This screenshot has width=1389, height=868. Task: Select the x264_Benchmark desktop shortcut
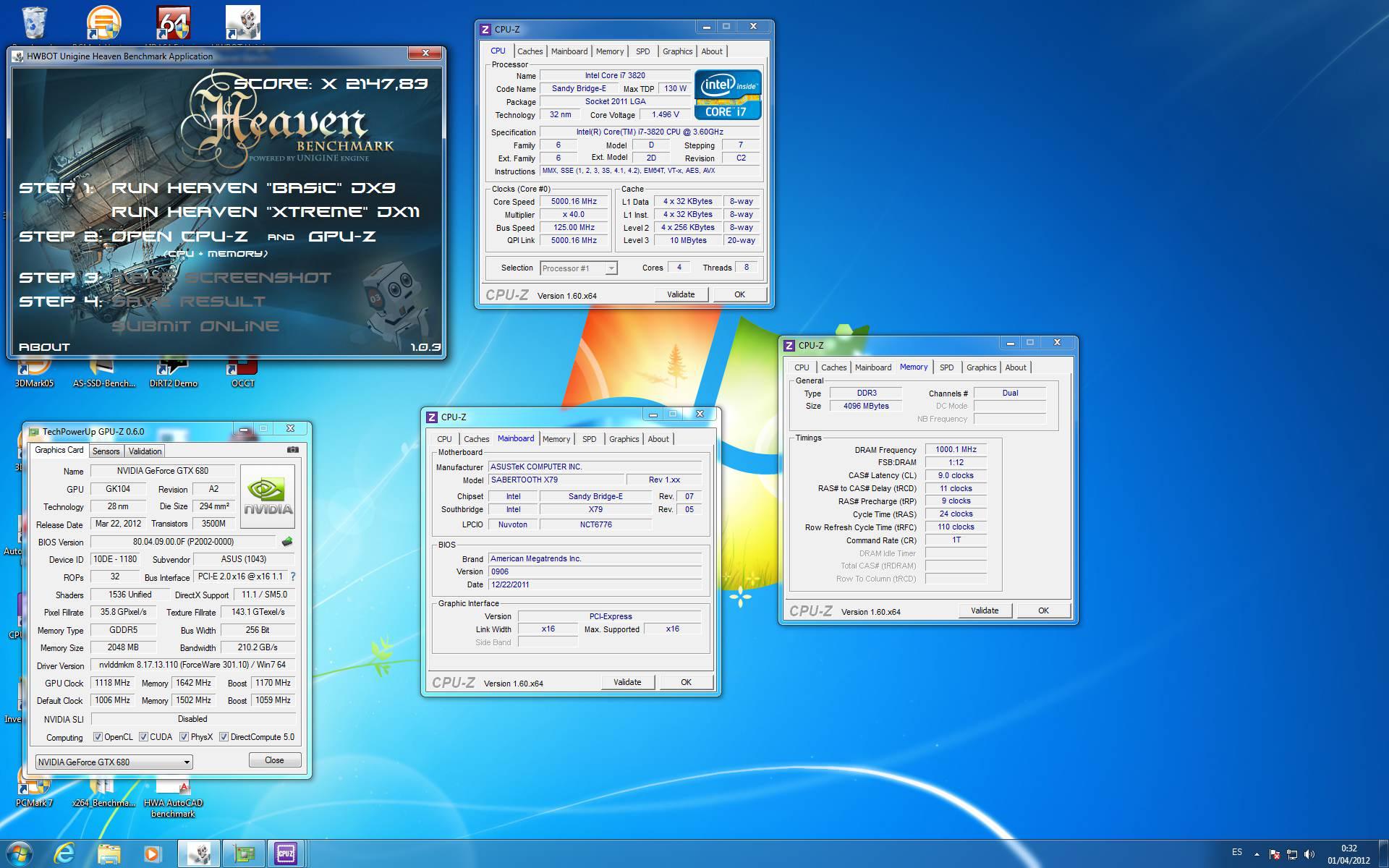(x=103, y=791)
